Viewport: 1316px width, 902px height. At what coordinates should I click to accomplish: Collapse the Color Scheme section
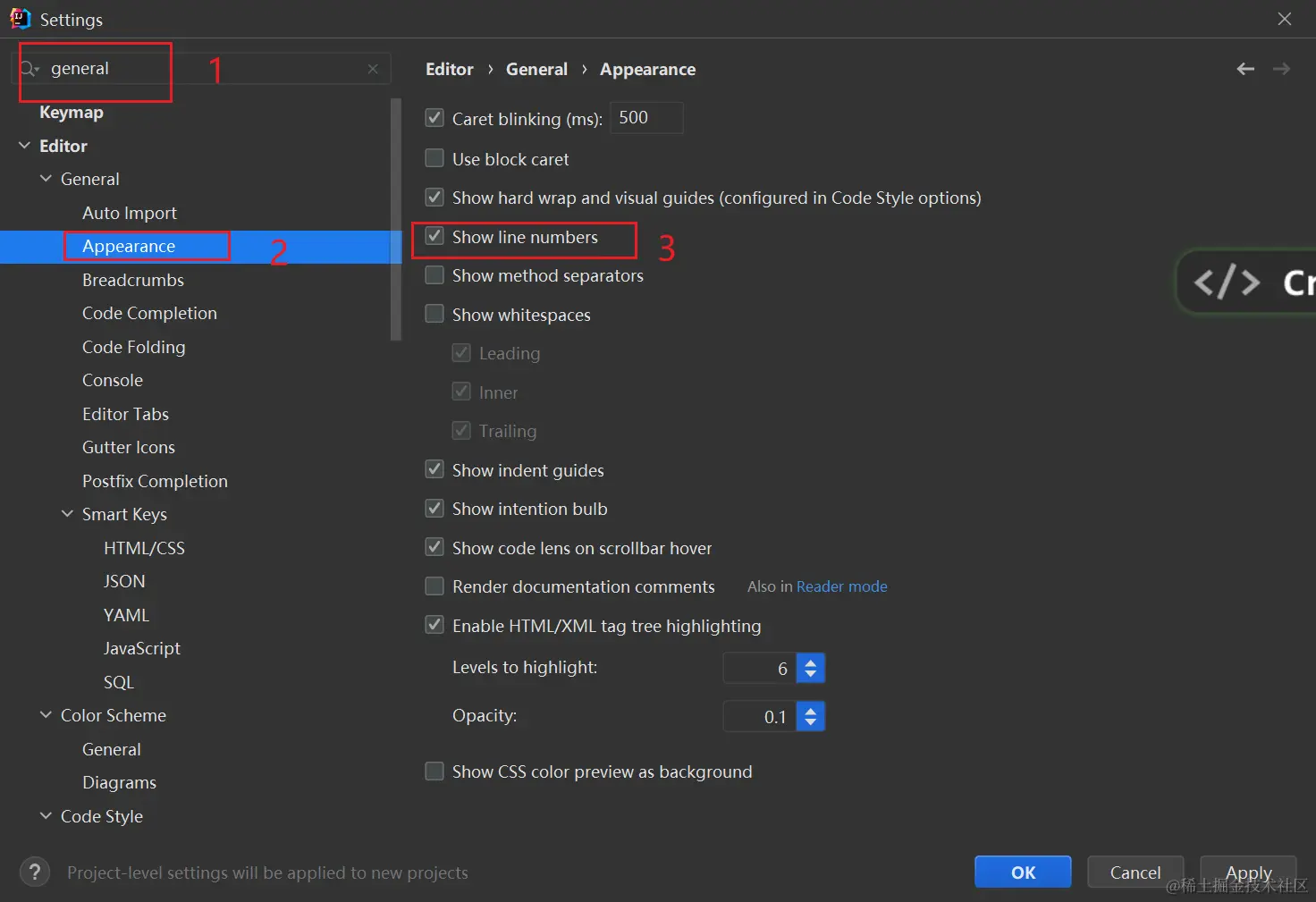click(x=46, y=715)
